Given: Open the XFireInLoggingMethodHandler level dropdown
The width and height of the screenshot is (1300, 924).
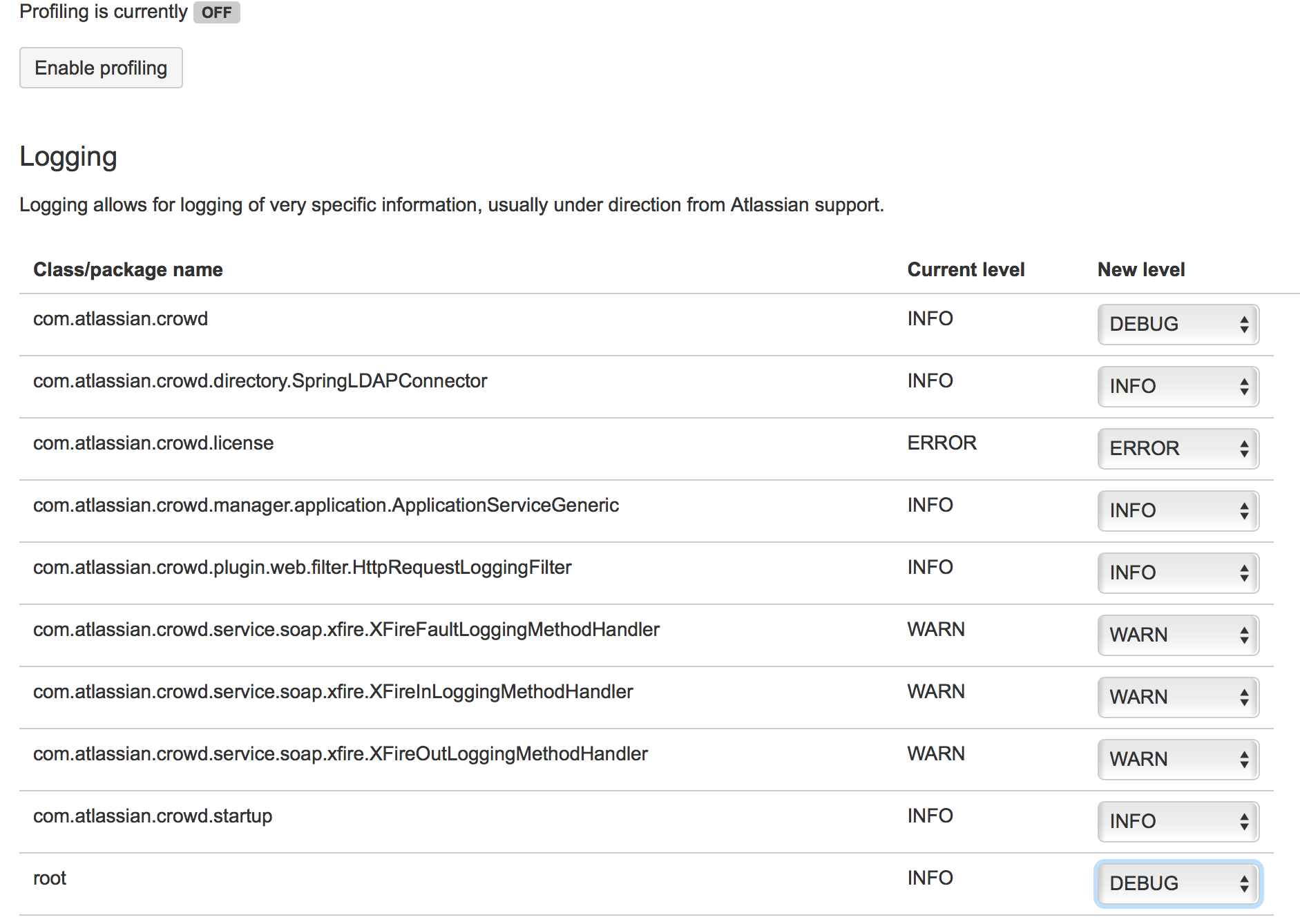Looking at the screenshot, I should coord(1178,697).
